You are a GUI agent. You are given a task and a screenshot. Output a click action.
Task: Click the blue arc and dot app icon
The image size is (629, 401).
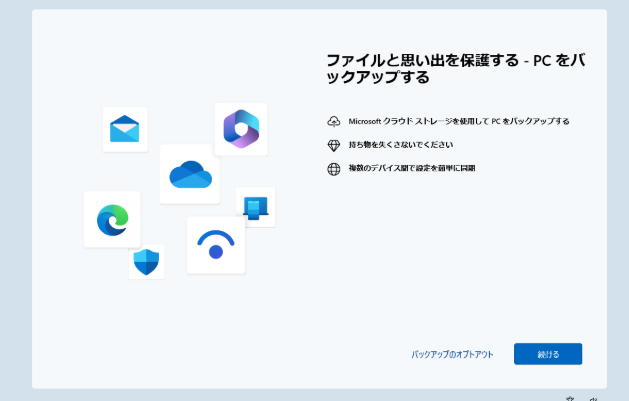pos(215,245)
